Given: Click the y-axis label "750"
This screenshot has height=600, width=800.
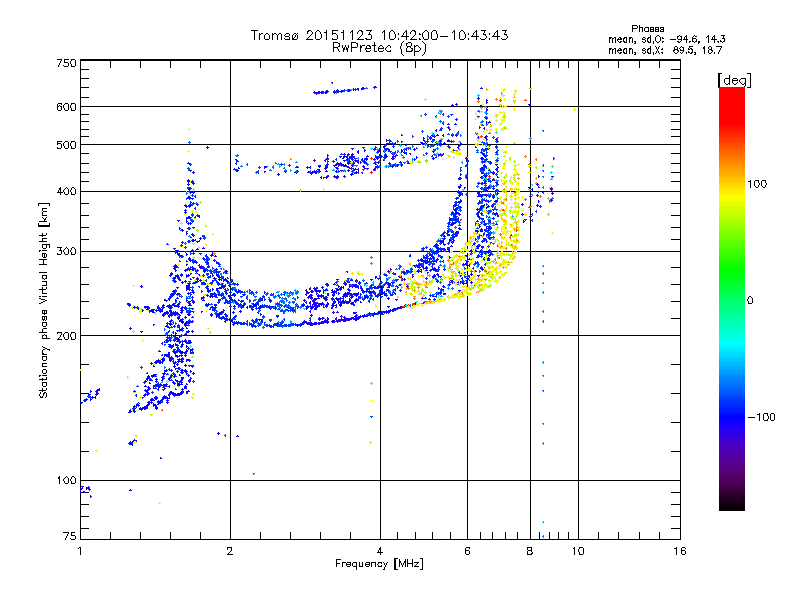Looking at the screenshot, I should [x=66, y=63].
